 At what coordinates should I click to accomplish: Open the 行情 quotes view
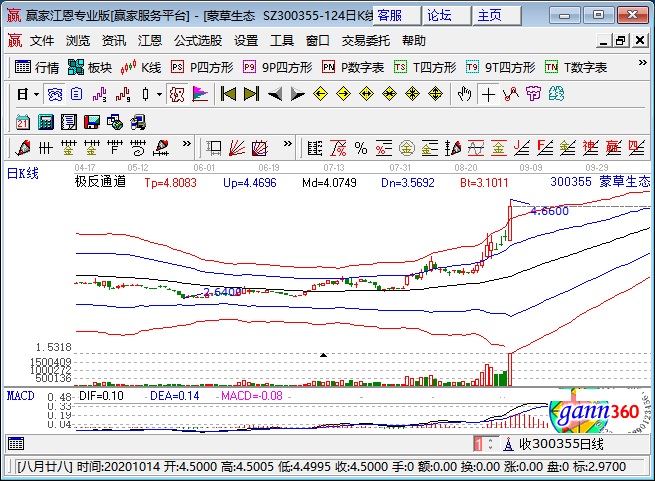pyautogui.click(x=37, y=67)
